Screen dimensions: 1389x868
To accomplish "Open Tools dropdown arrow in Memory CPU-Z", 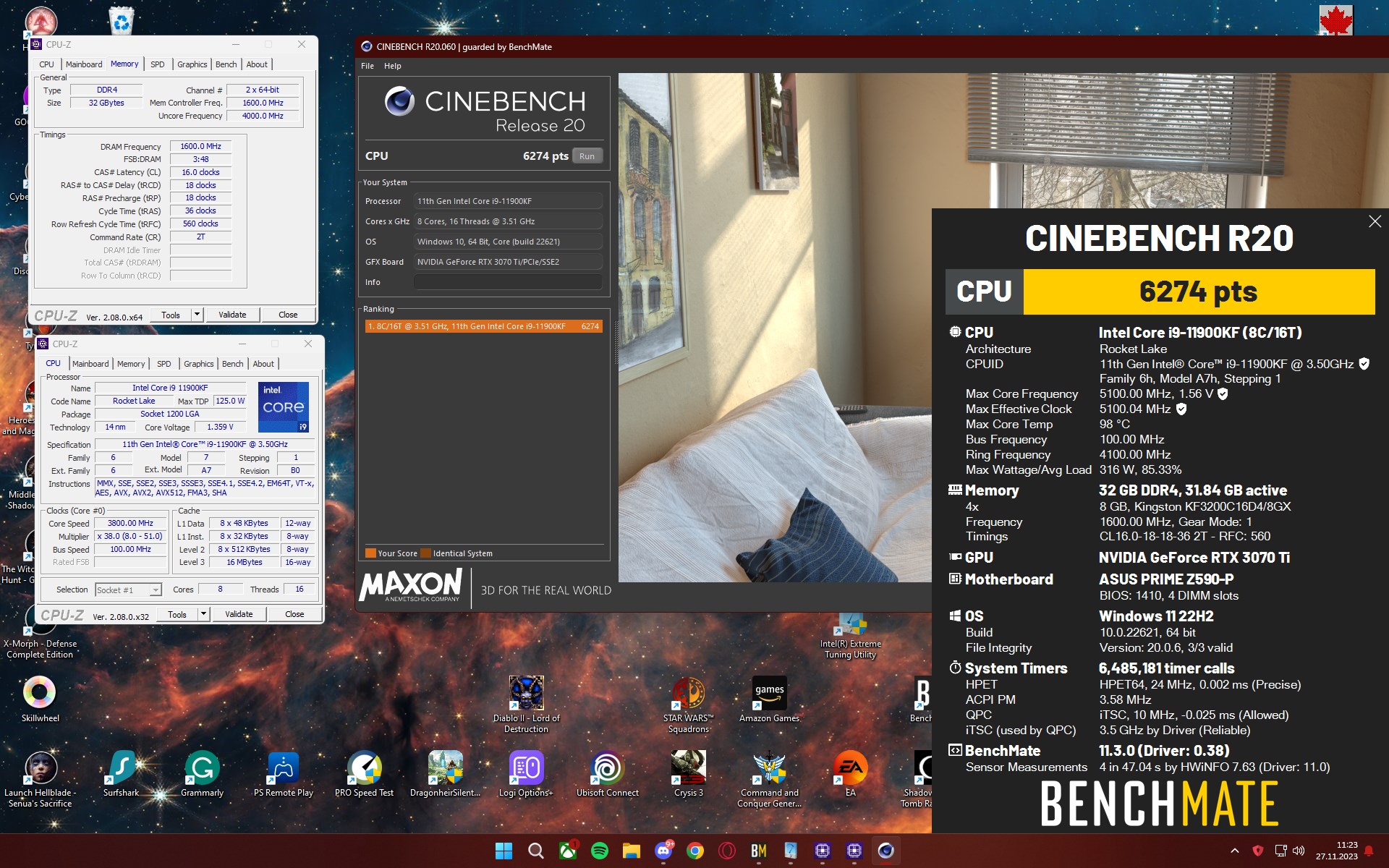I will point(197,315).
